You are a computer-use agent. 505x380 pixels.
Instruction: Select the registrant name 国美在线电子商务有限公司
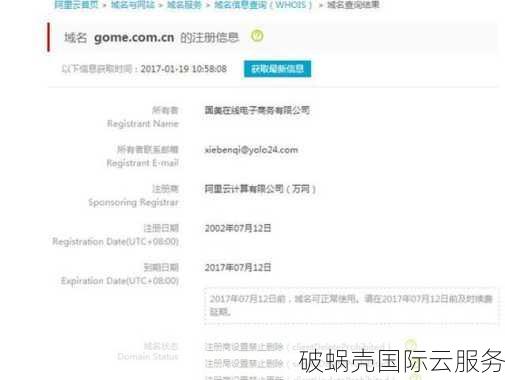(x=257, y=110)
